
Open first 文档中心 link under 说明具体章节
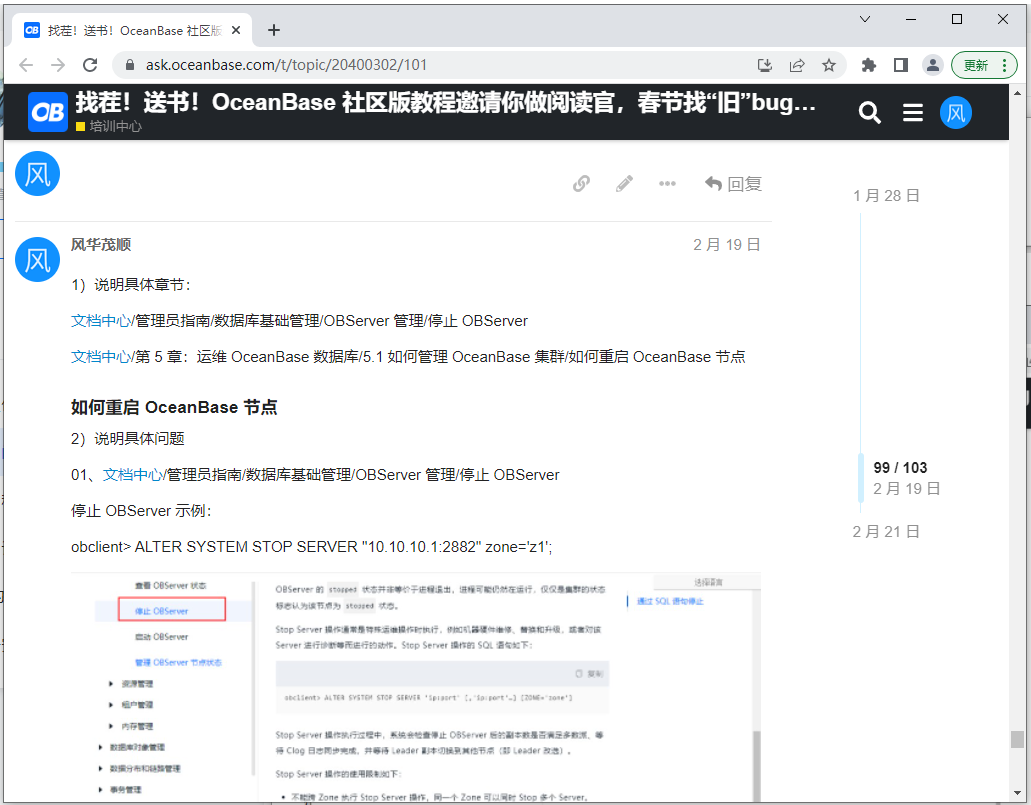pyautogui.click(x=101, y=321)
